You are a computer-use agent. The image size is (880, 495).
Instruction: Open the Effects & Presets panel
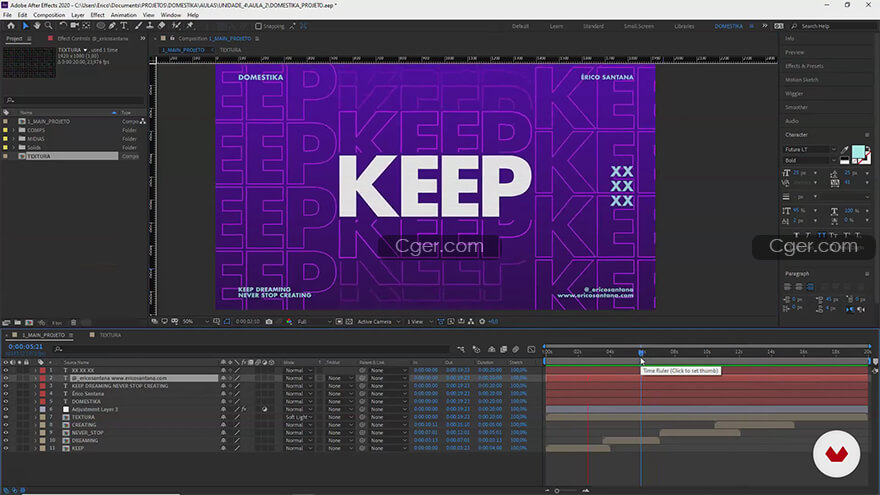(x=804, y=66)
